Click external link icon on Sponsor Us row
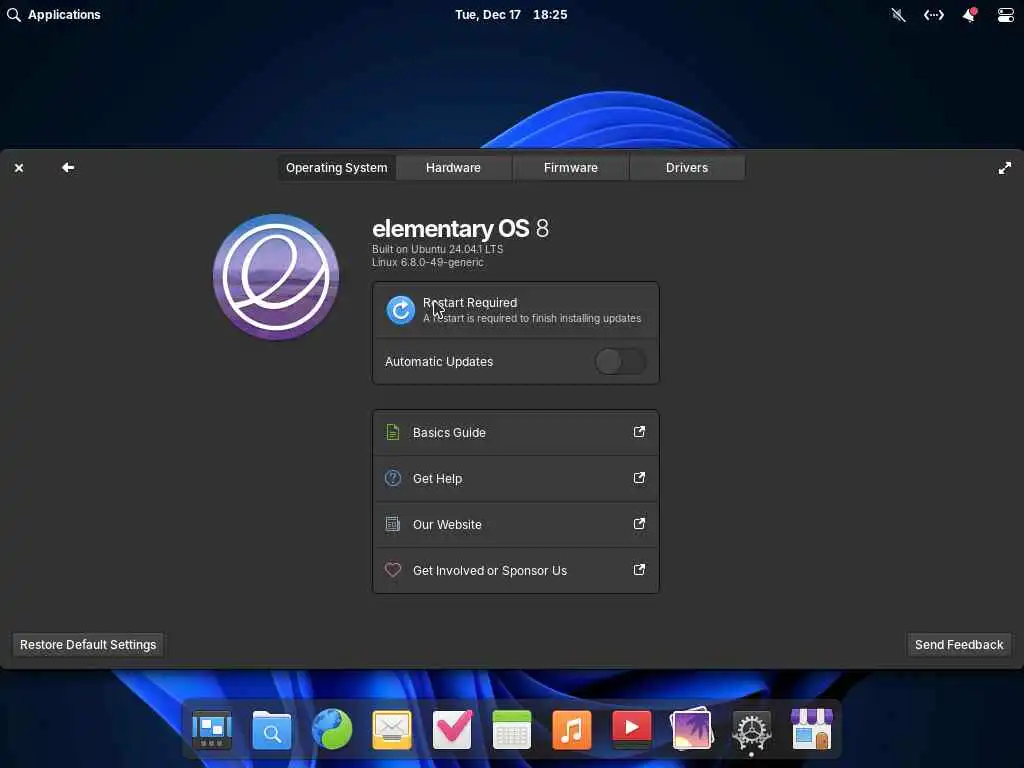 pyautogui.click(x=639, y=569)
